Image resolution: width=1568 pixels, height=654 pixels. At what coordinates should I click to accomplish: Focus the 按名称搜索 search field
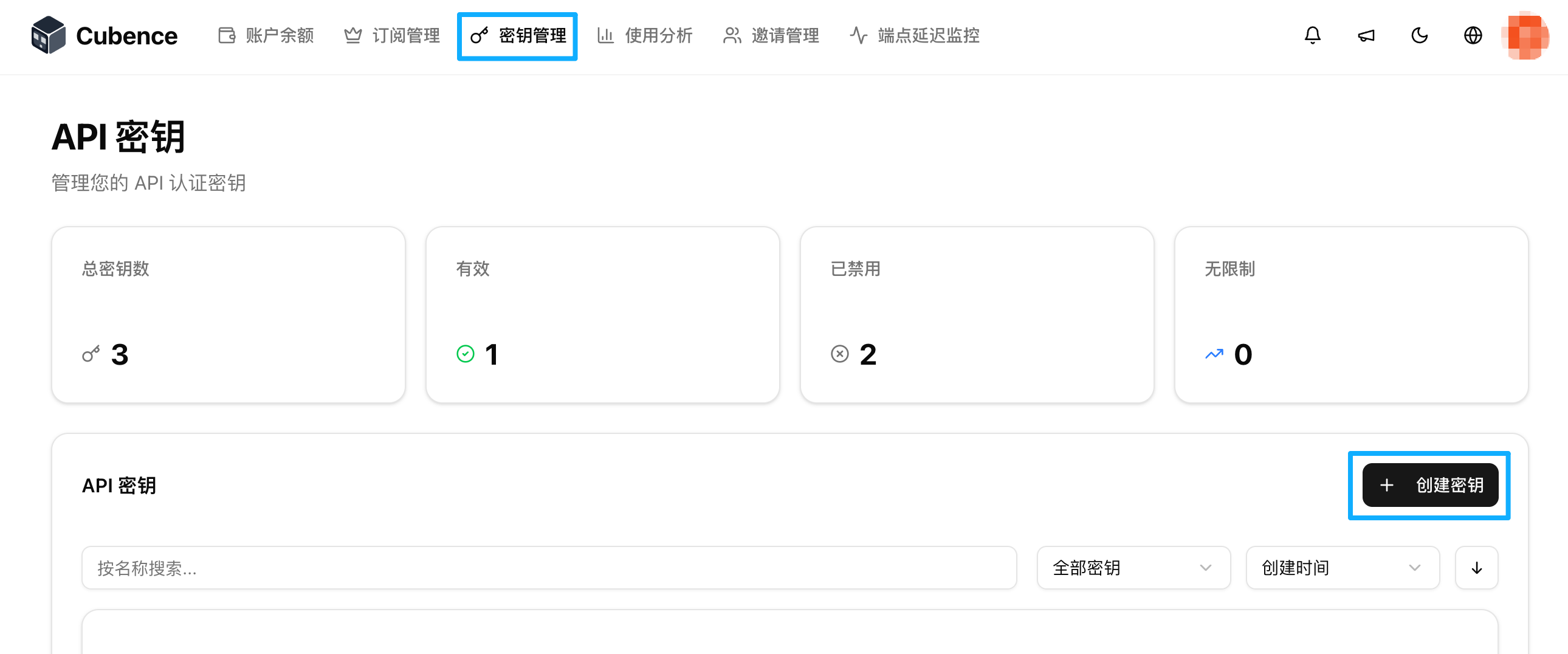548,568
